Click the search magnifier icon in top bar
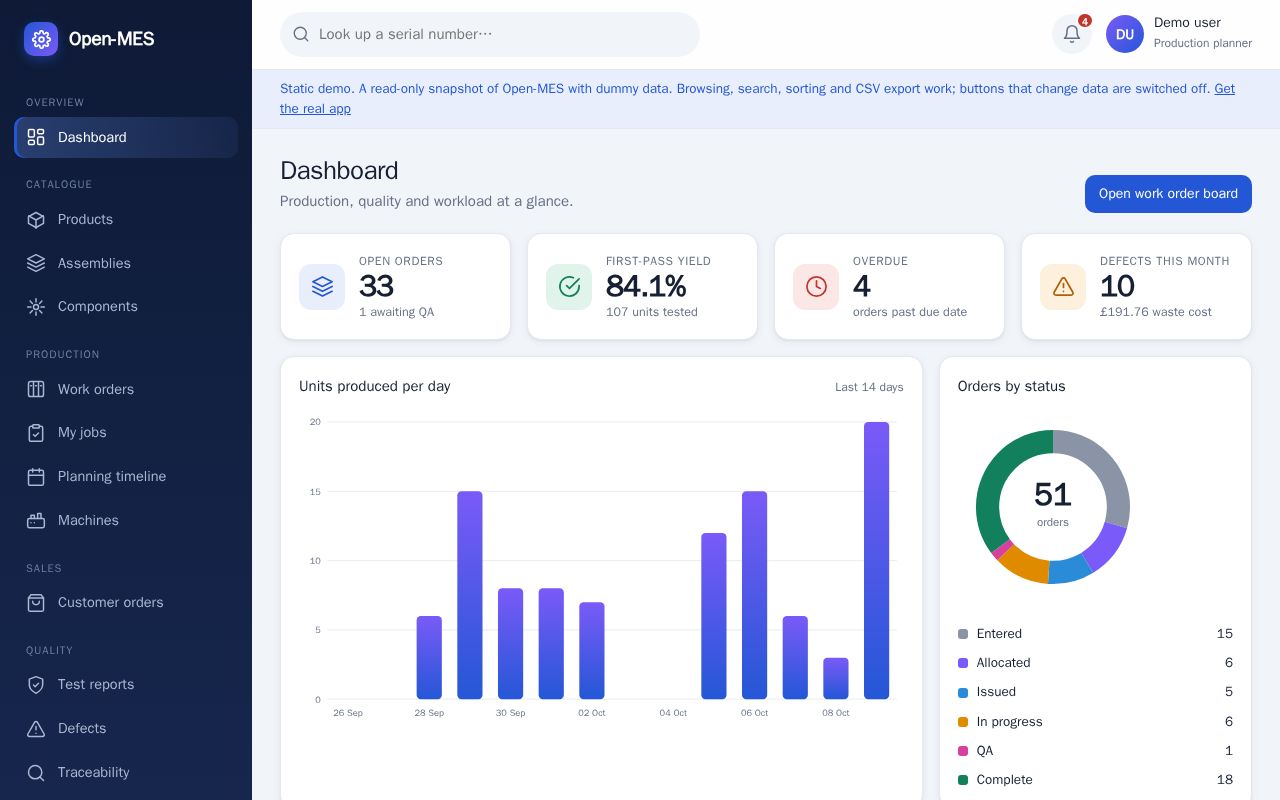Image resolution: width=1280 pixels, height=800 pixels. 301,34
